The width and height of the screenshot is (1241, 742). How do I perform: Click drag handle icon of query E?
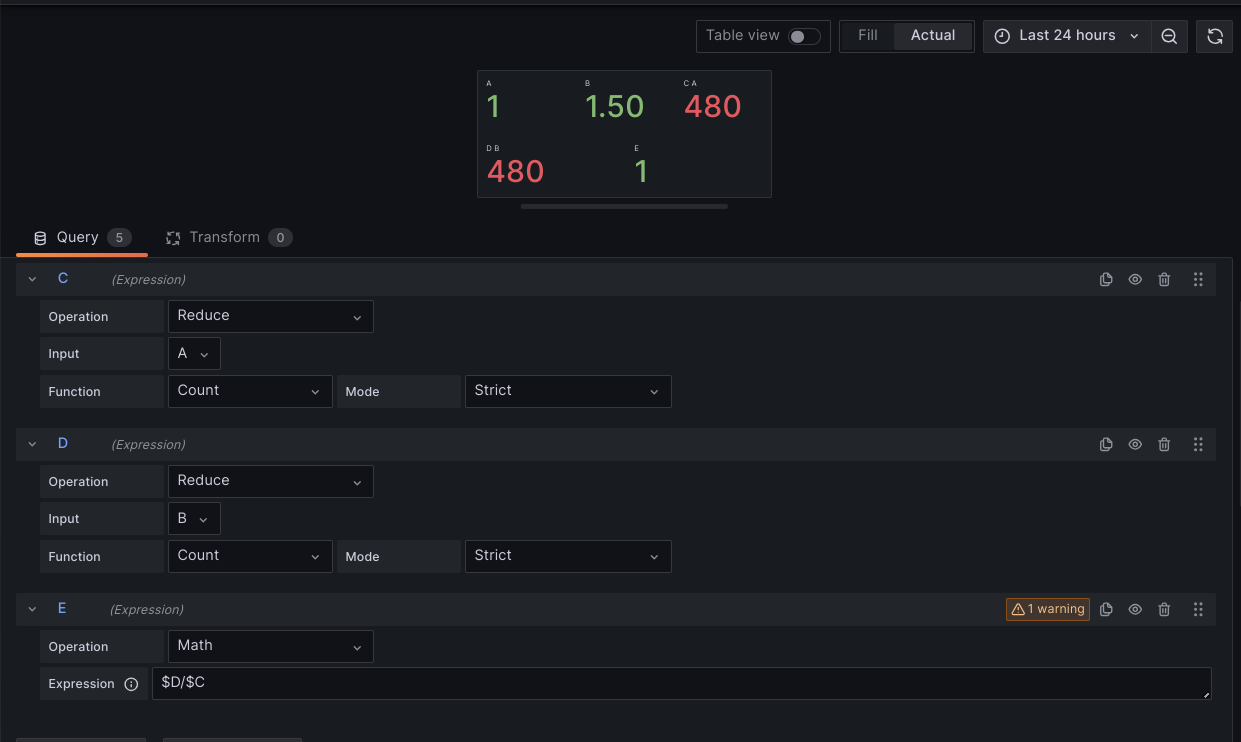[x=1198, y=610]
